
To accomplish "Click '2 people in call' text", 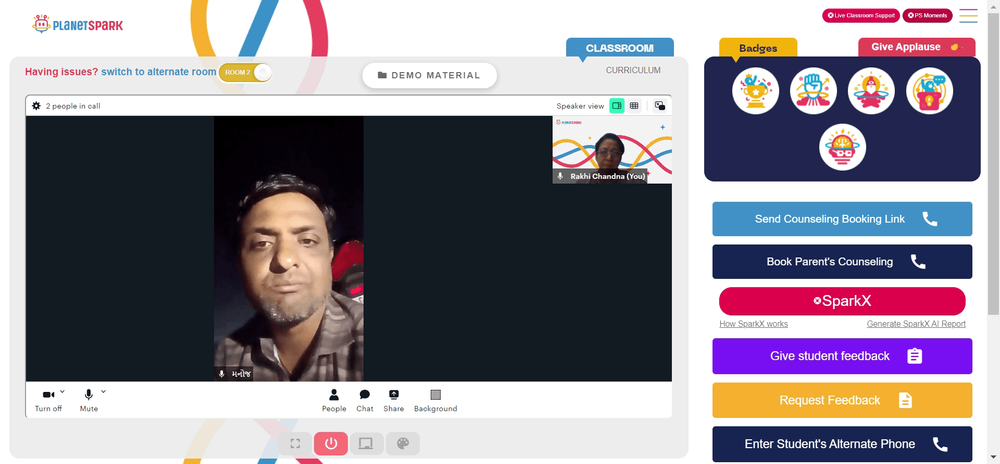I will point(73,106).
